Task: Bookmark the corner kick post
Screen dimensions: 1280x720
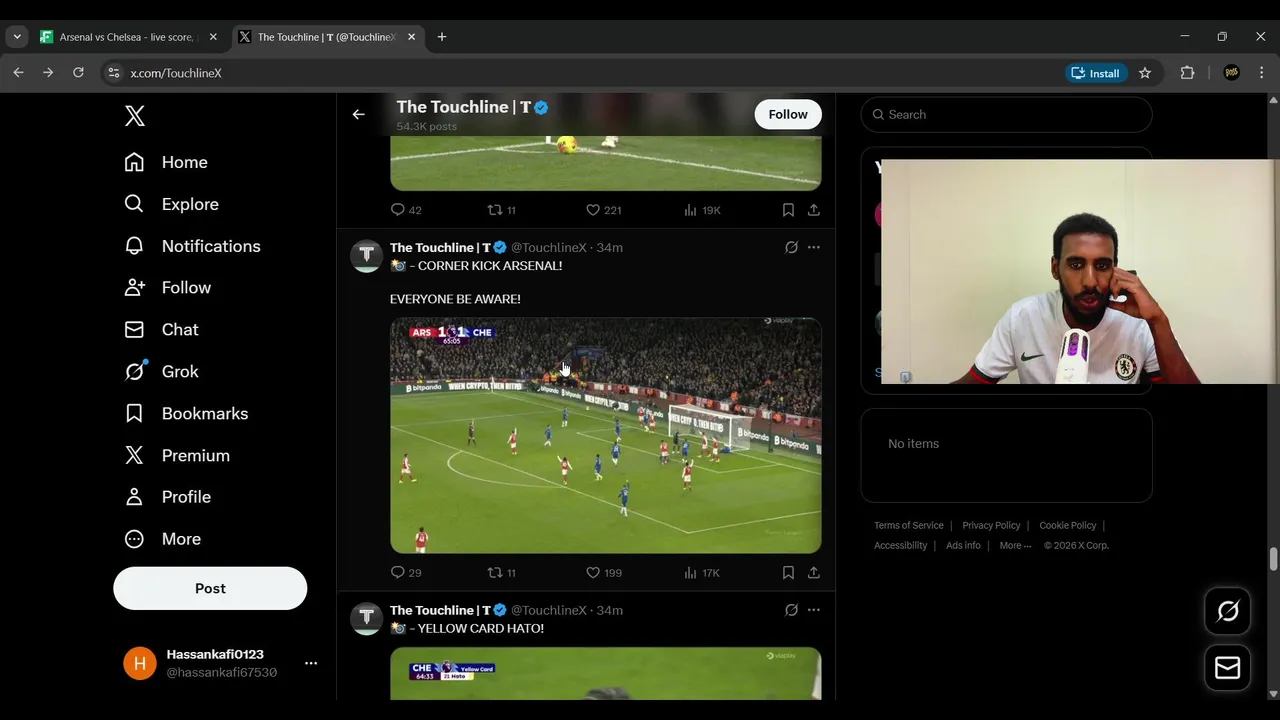Action: [788, 573]
